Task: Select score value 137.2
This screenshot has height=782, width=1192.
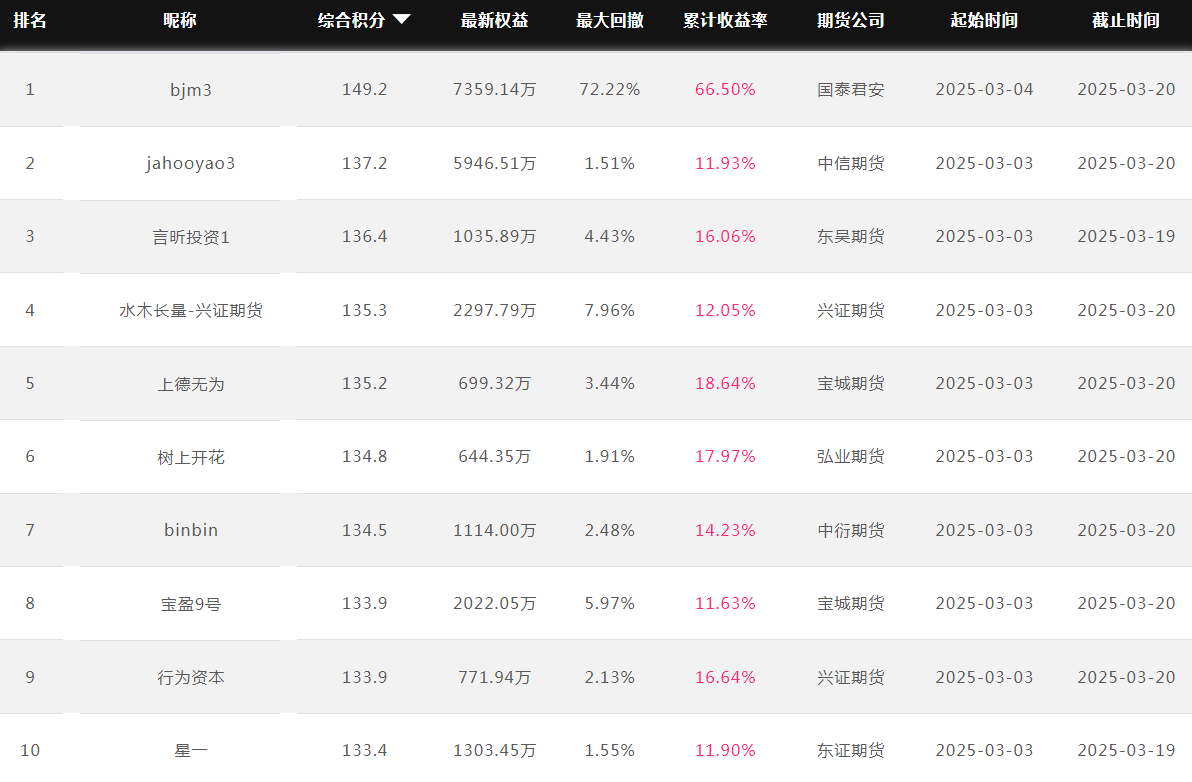Action: point(364,163)
